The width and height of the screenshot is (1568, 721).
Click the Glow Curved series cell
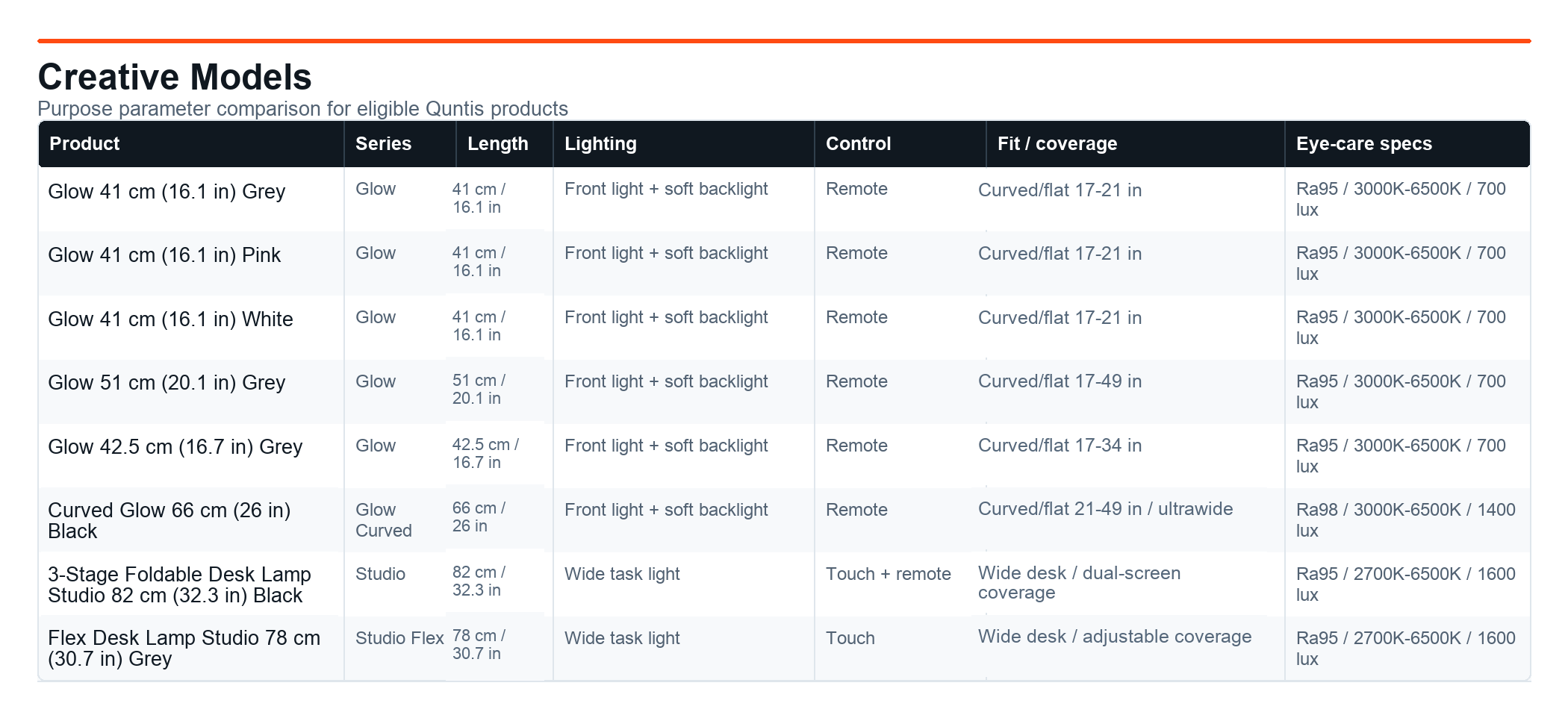[384, 520]
